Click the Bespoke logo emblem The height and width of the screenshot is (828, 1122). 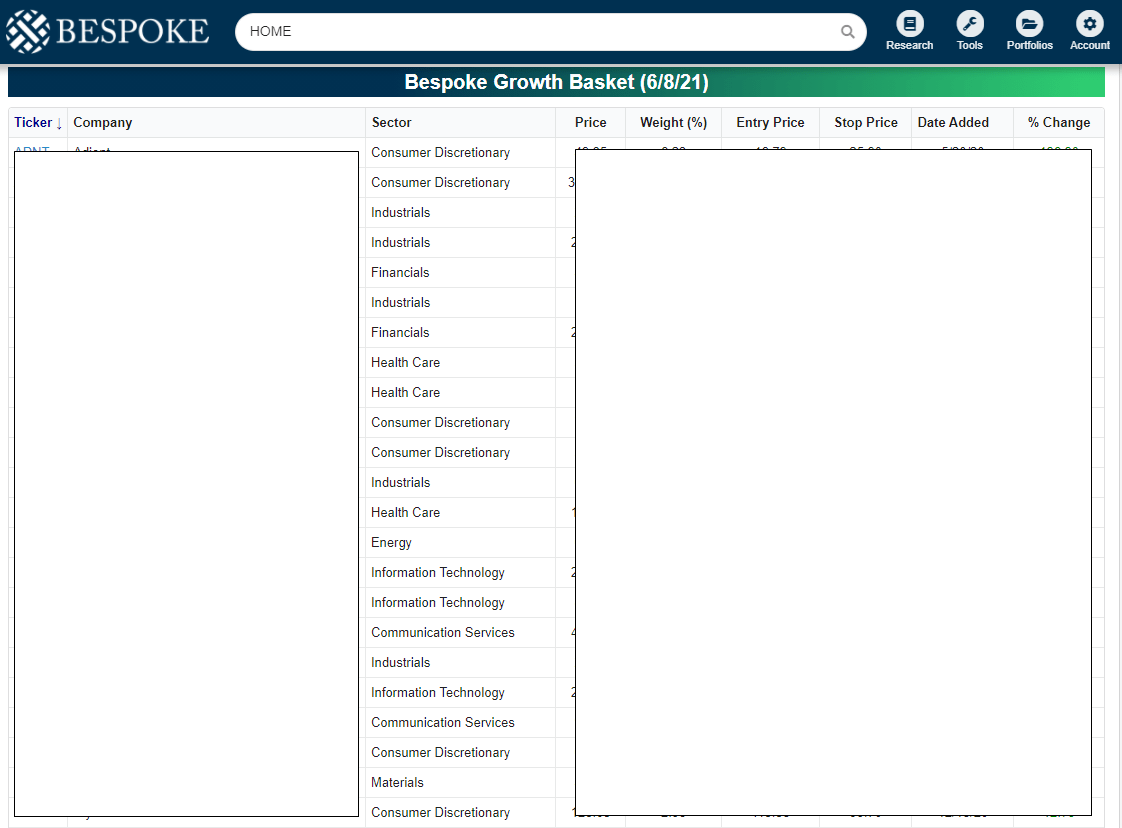26,31
